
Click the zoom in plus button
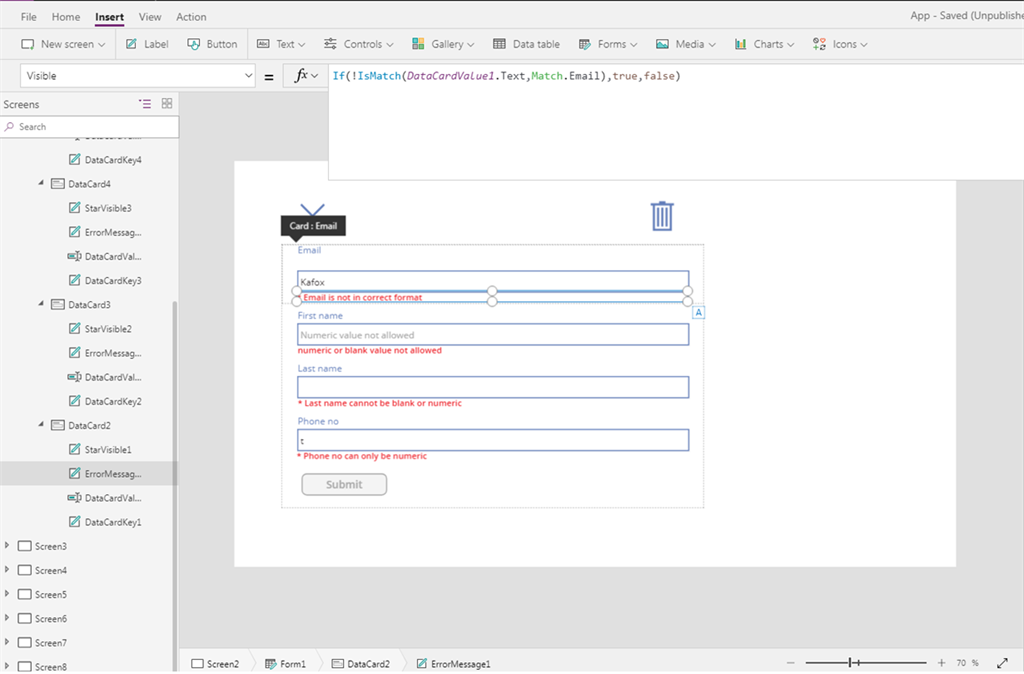(x=941, y=663)
